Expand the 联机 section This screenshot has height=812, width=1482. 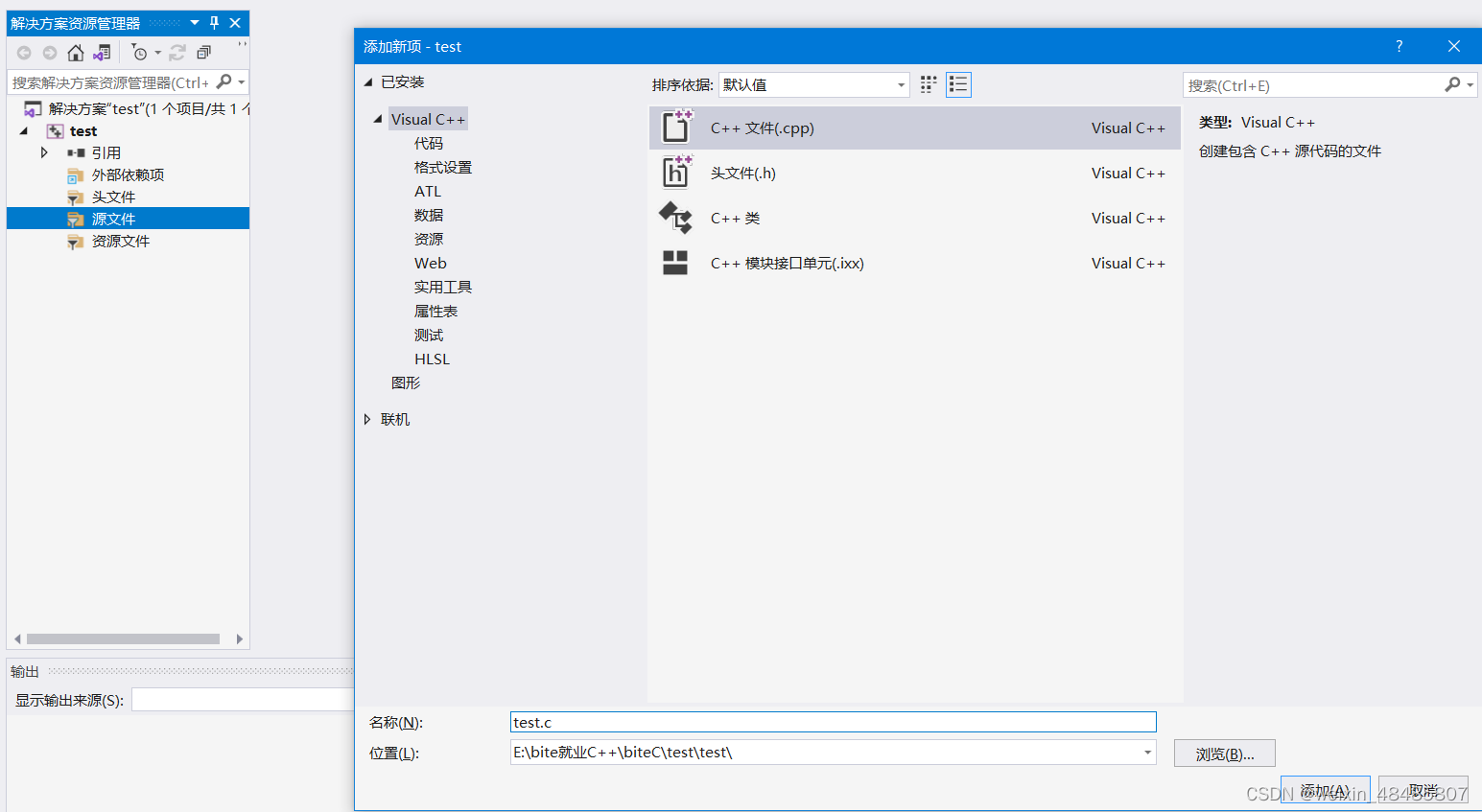pos(367,419)
